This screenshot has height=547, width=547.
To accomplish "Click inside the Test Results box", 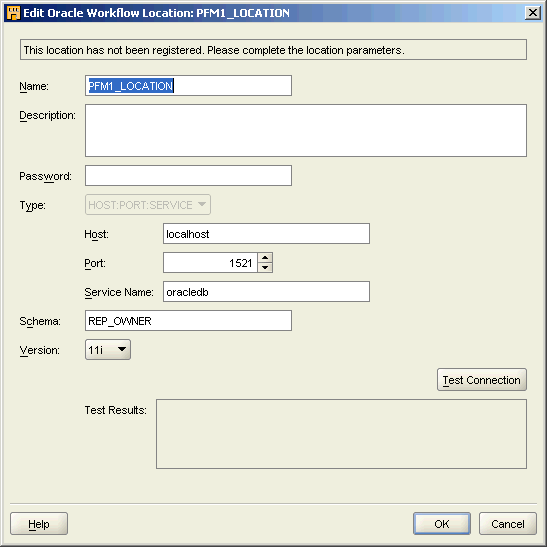I will tap(342, 434).
